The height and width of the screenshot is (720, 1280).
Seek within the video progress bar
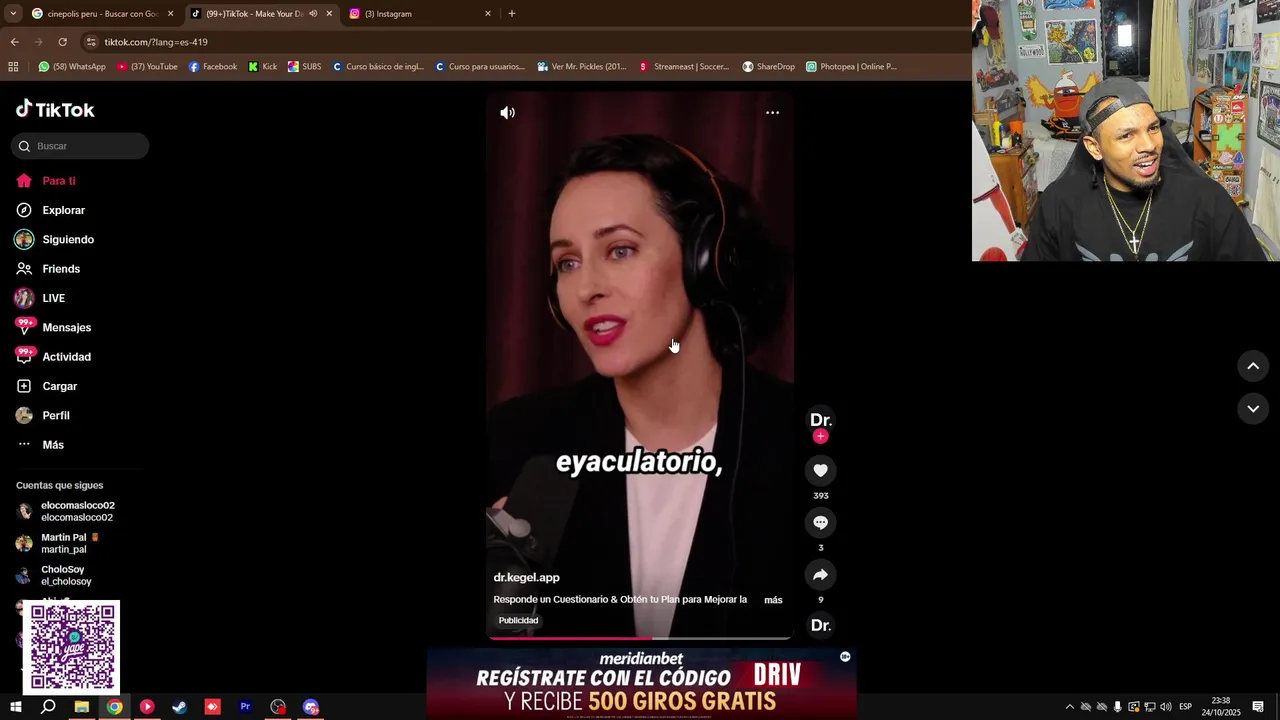pyautogui.click(x=640, y=637)
